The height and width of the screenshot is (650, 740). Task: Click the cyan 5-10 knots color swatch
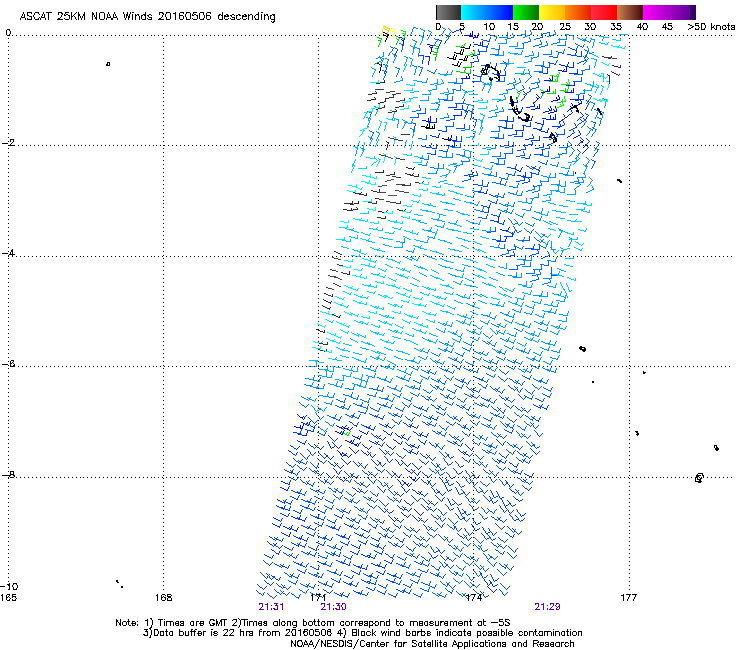click(x=474, y=12)
